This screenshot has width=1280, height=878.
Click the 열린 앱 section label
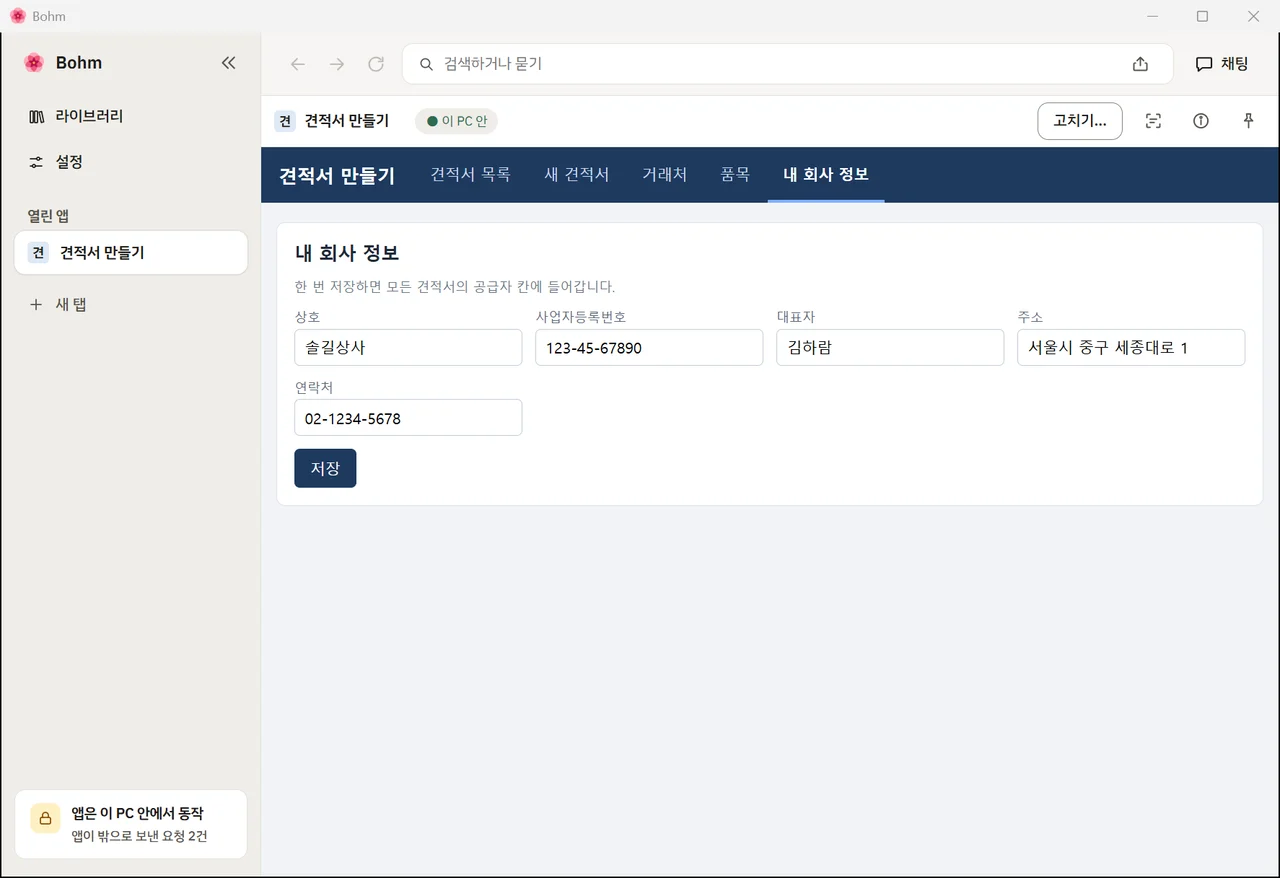pyautogui.click(x=48, y=216)
